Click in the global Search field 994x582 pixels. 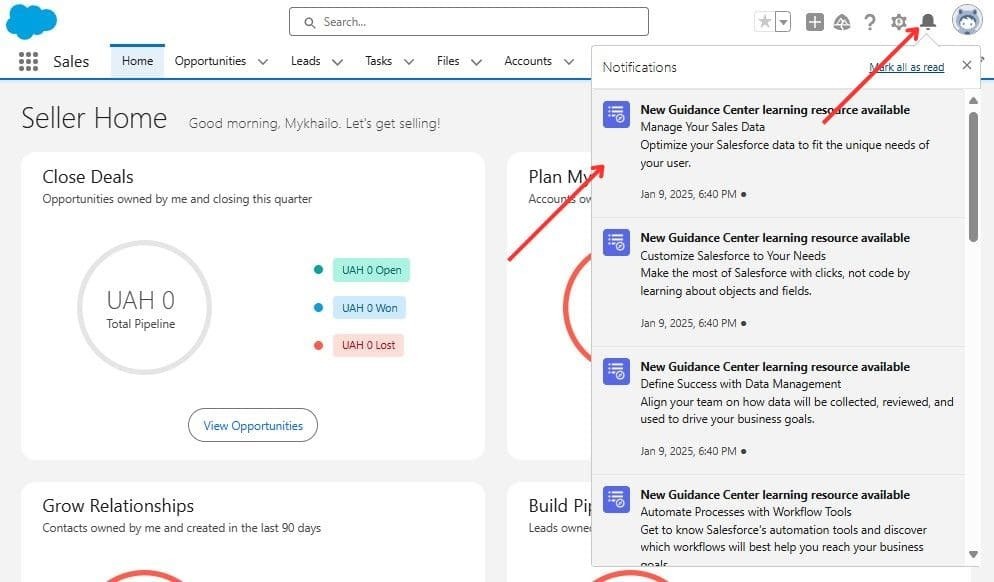tap(468, 22)
